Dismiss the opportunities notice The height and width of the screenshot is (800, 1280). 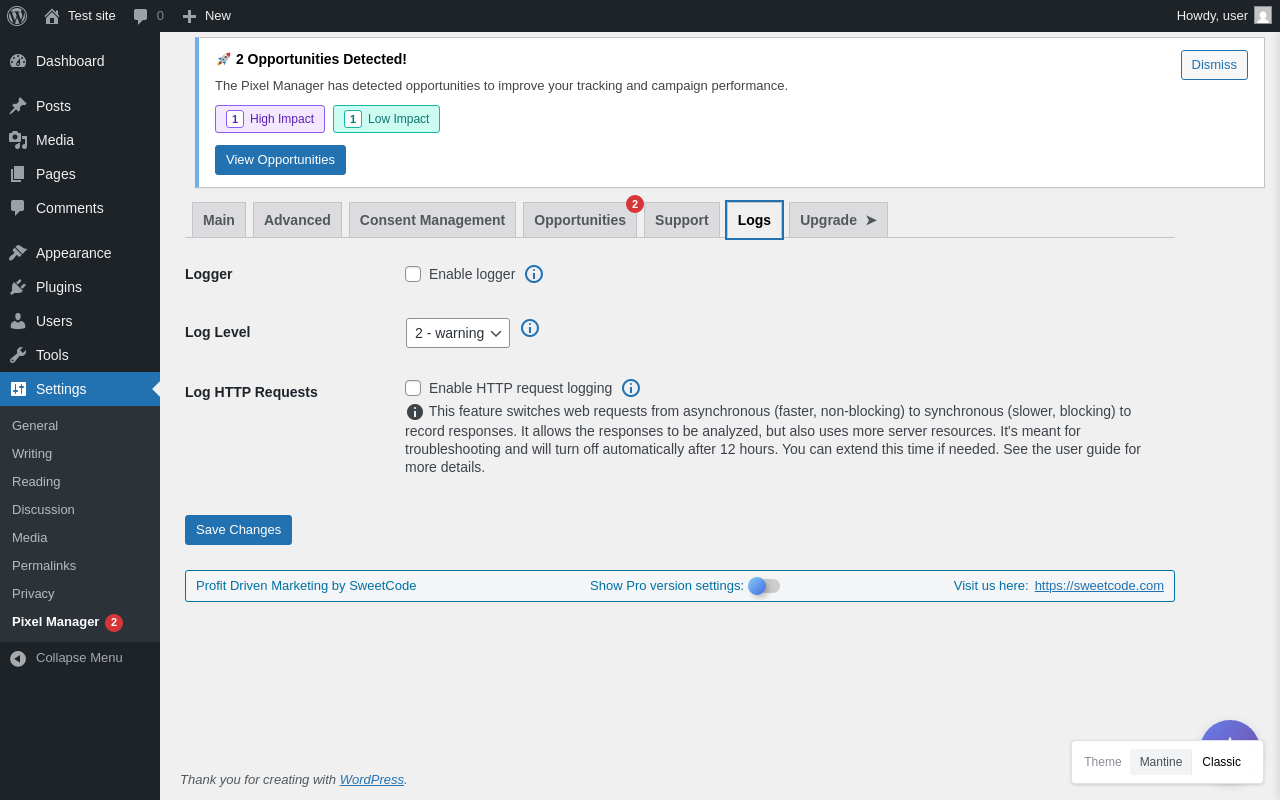[x=1214, y=65]
